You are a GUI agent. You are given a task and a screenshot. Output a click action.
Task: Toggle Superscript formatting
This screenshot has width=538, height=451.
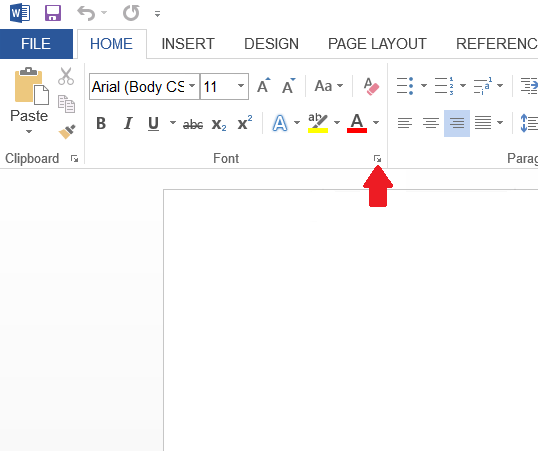pyautogui.click(x=245, y=123)
